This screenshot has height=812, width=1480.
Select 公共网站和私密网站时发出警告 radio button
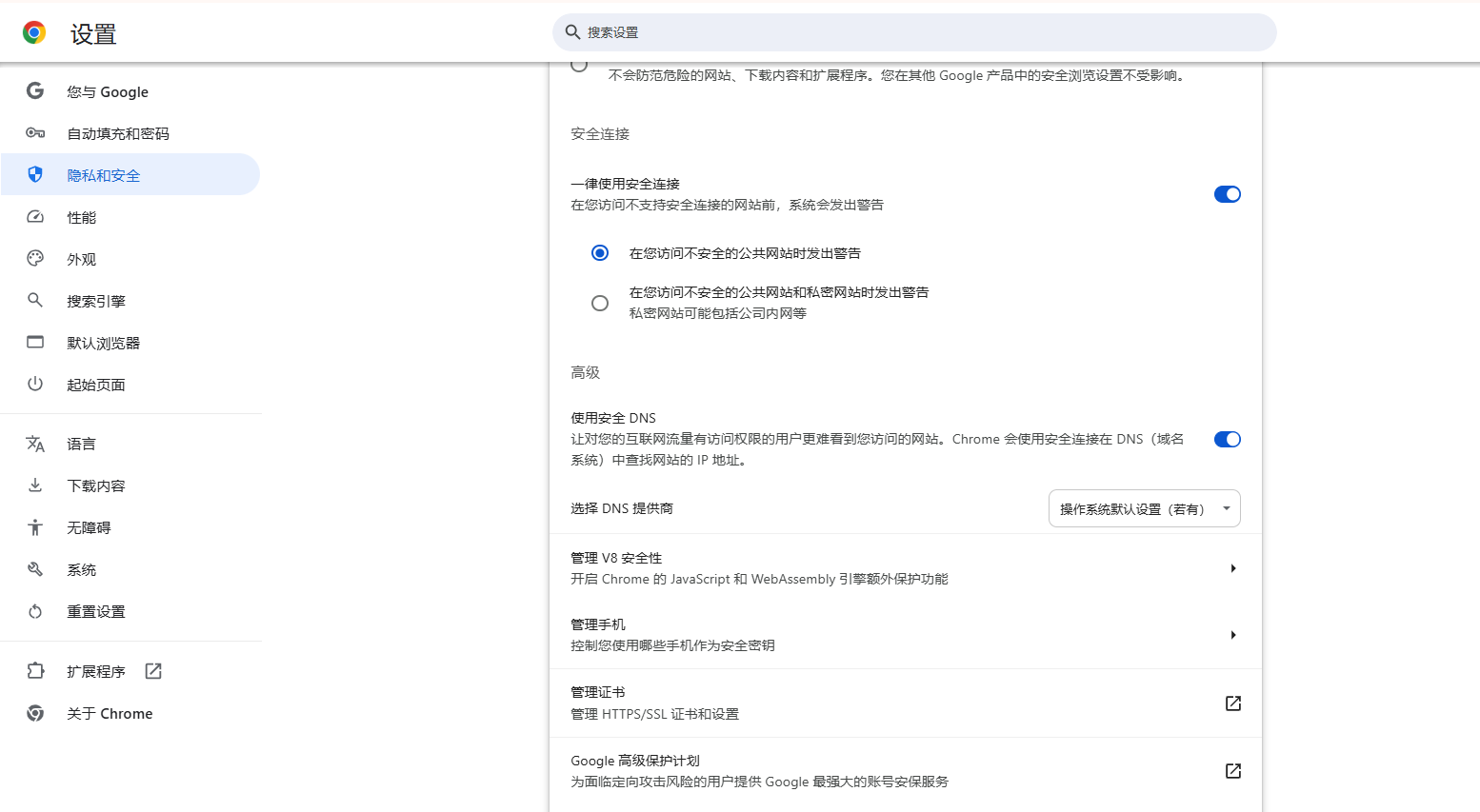click(x=600, y=303)
